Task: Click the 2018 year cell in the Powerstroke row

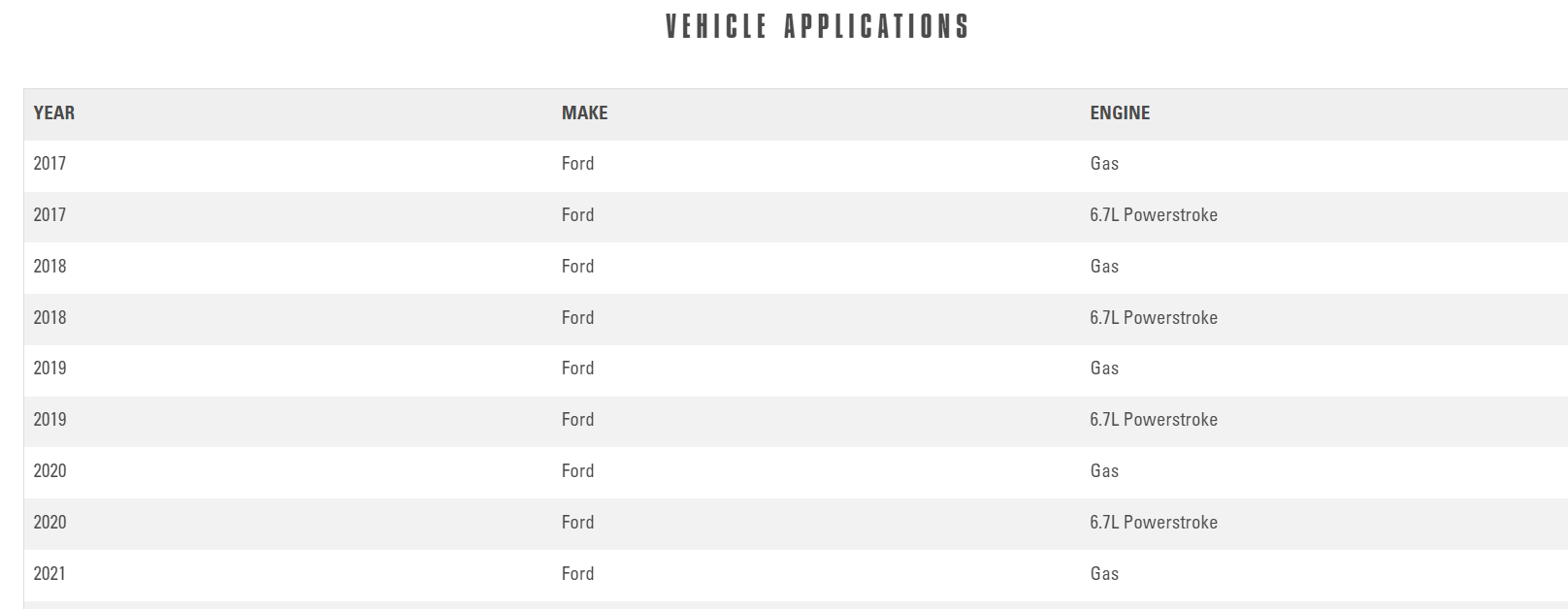Action: [49, 318]
